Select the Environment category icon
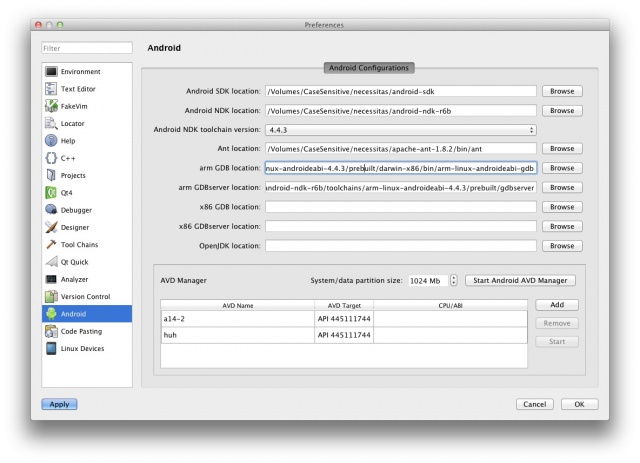Image resolution: width=640 pixels, height=463 pixels. click(51, 72)
